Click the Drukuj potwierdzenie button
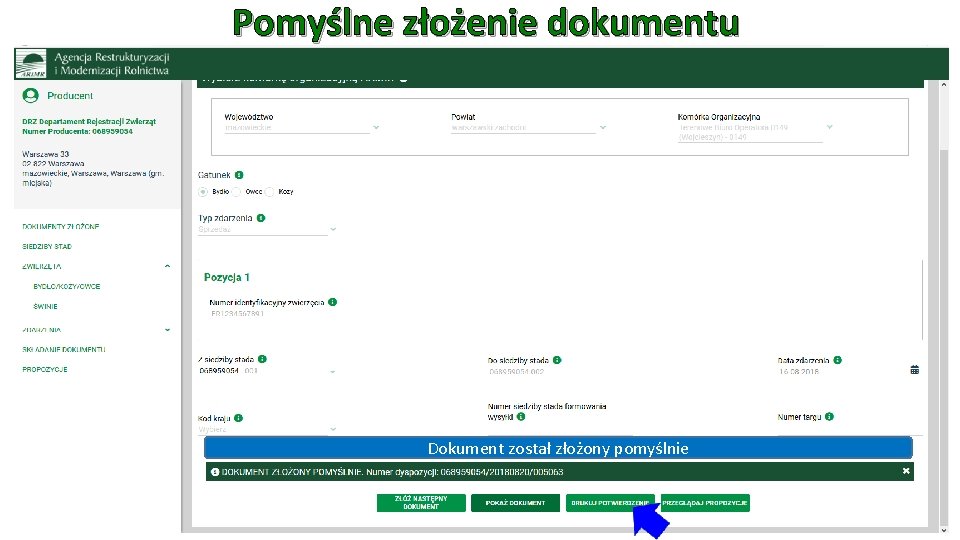The height and width of the screenshot is (540, 960). coord(610,503)
